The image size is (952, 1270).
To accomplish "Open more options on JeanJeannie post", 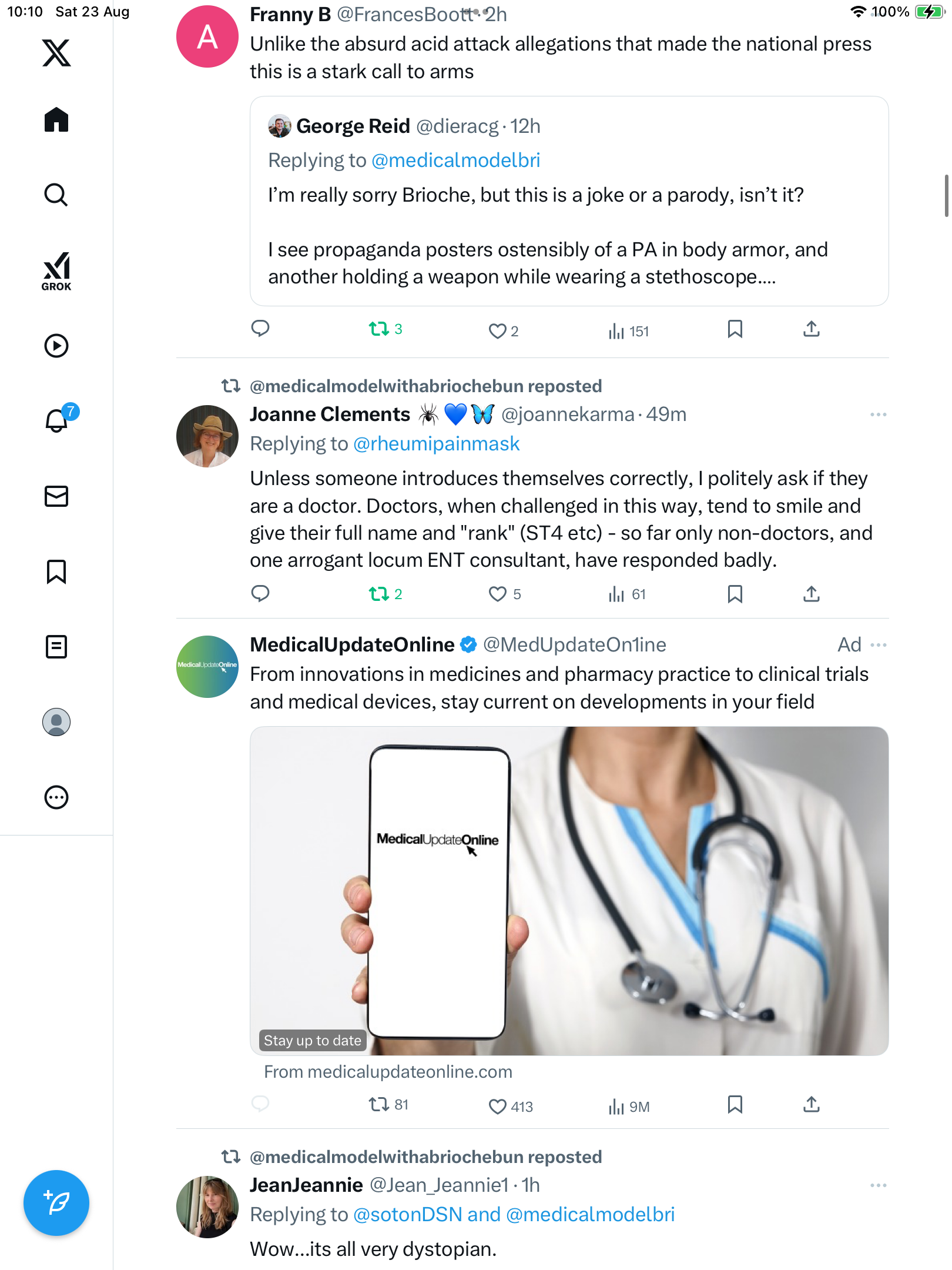I will [878, 1185].
